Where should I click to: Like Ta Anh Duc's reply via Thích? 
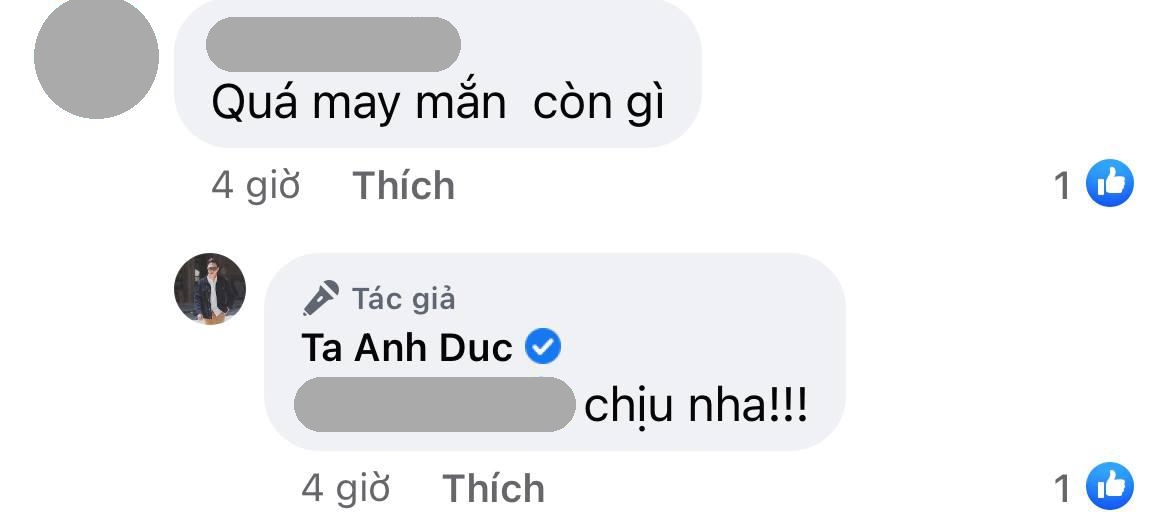click(493, 488)
